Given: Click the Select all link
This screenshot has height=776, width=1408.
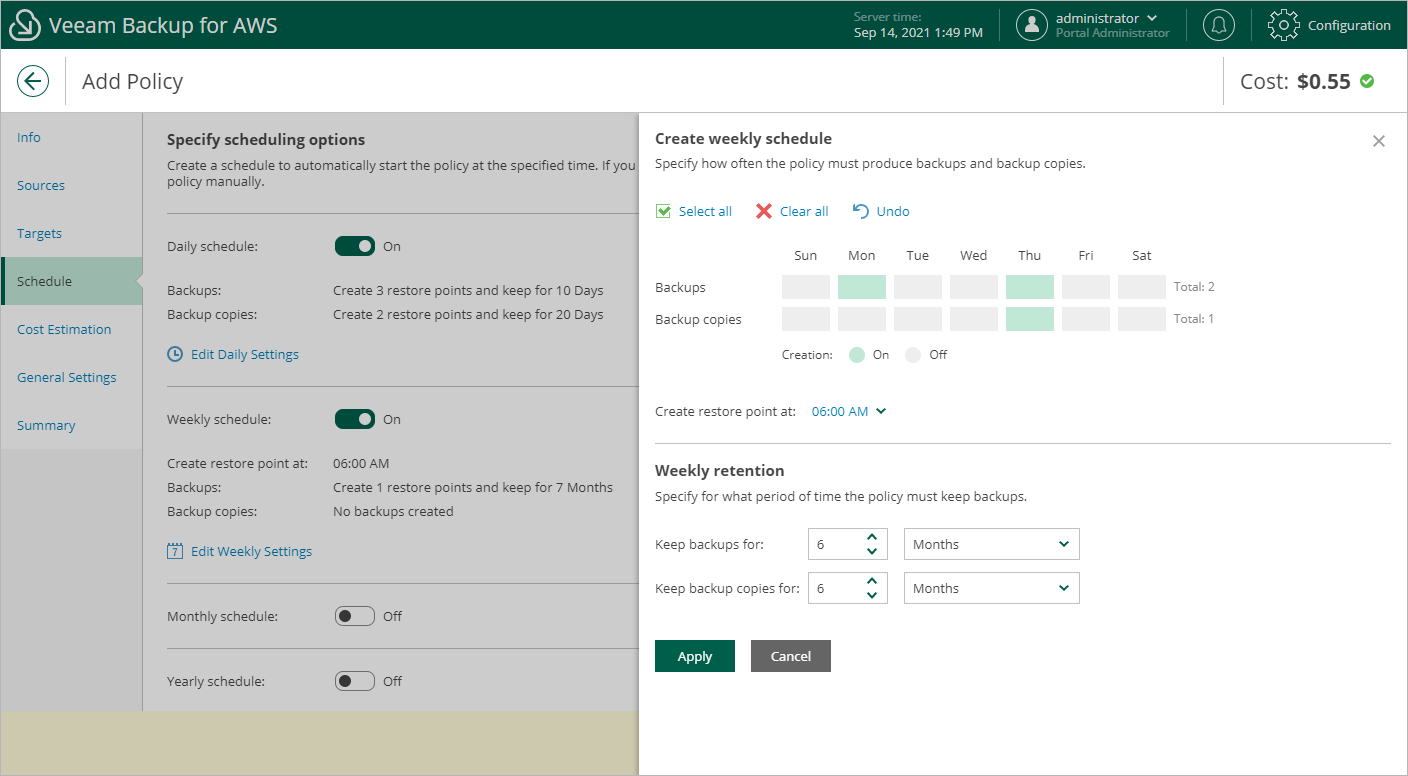Looking at the screenshot, I should click(x=705, y=211).
